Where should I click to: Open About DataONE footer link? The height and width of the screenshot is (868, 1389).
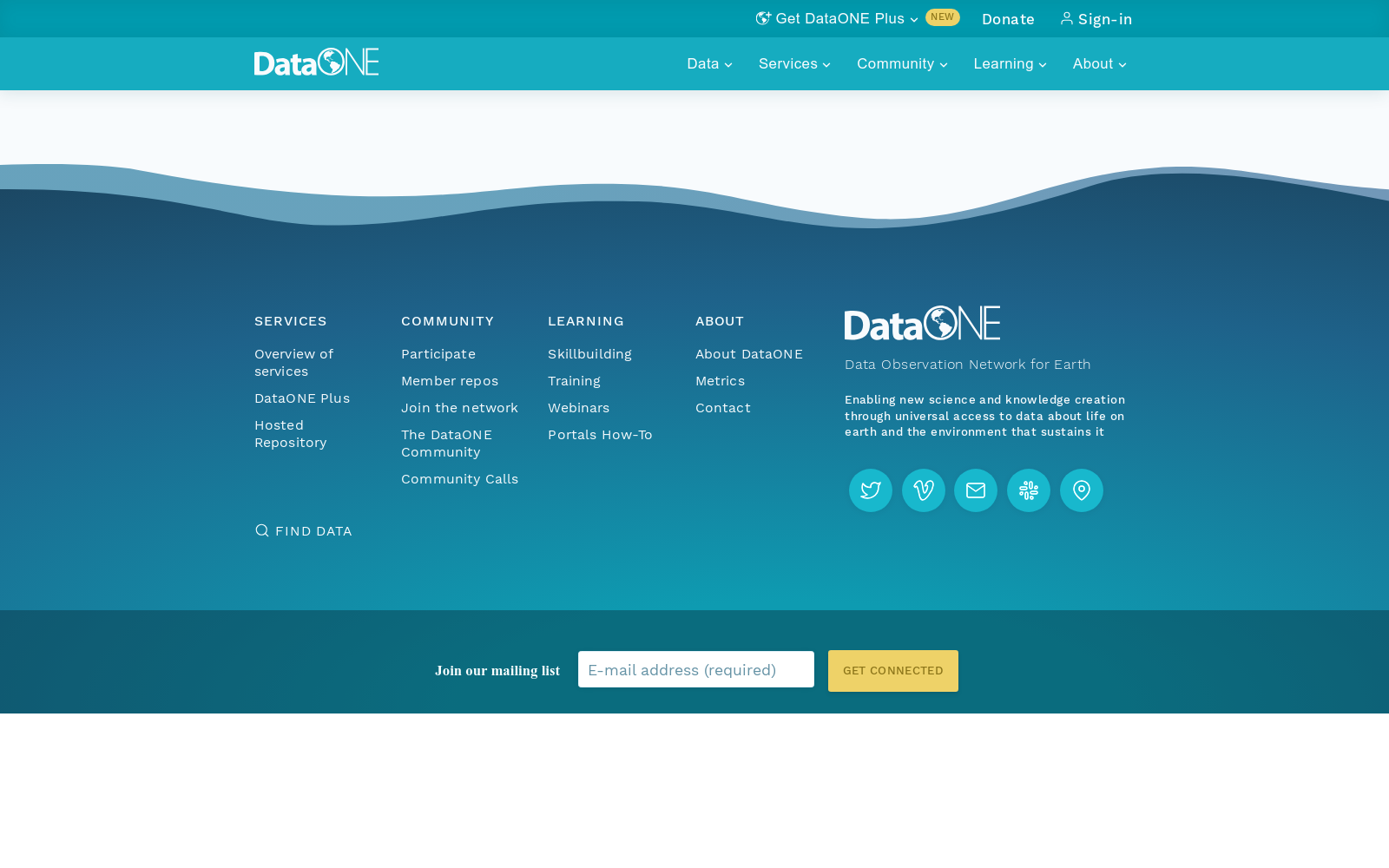point(749,354)
